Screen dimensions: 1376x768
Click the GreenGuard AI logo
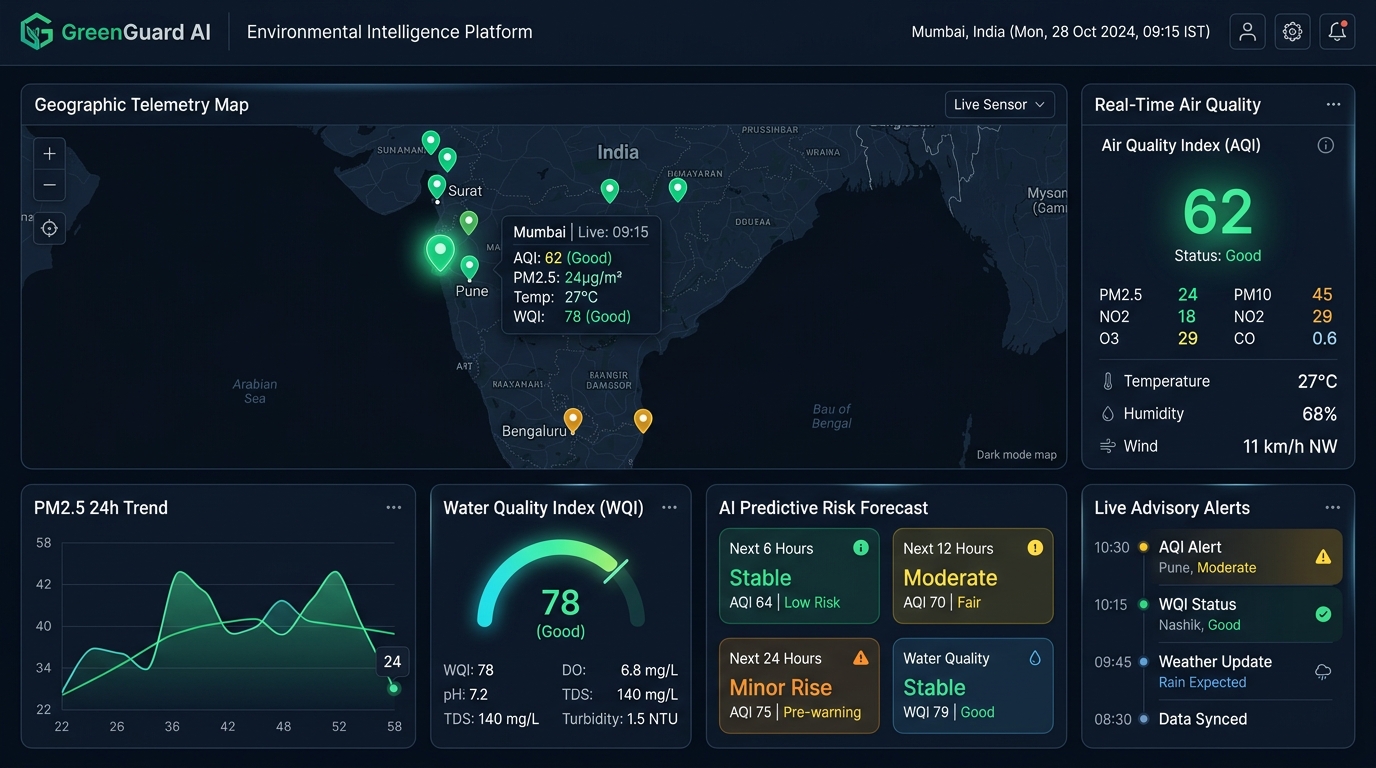point(116,32)
